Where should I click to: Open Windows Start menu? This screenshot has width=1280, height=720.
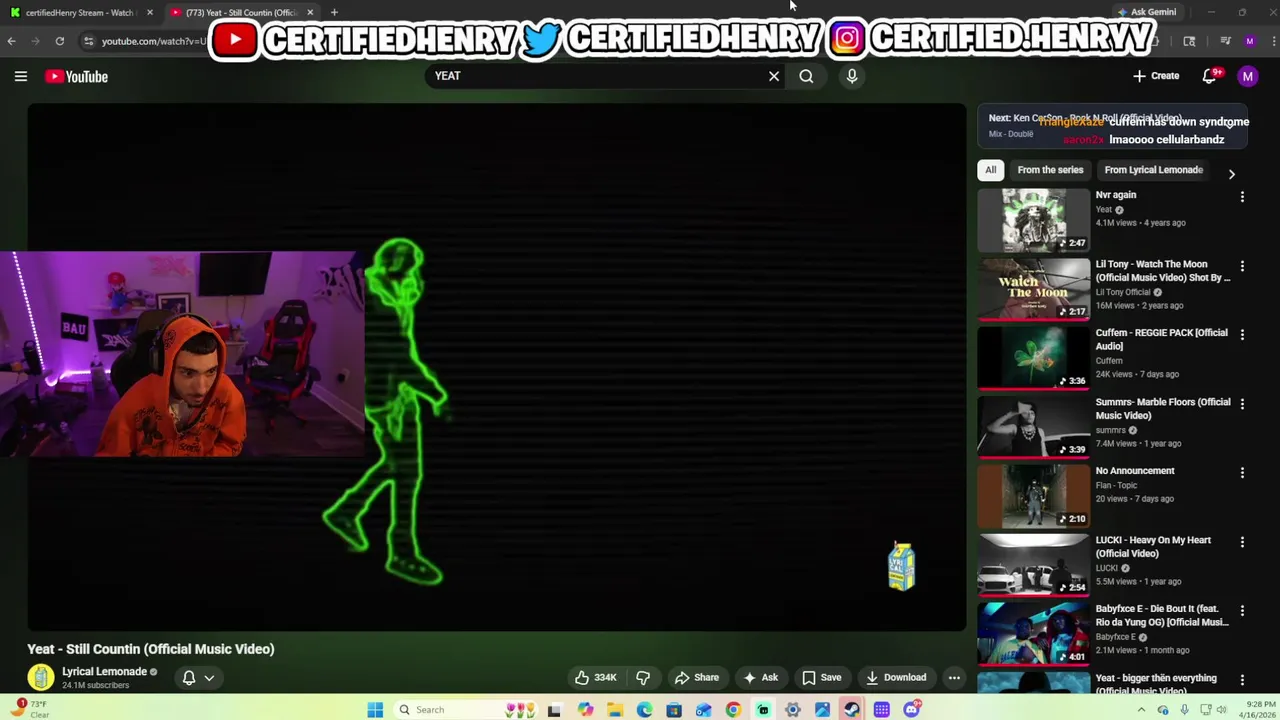pyautogui.click(x=375, y=710)
